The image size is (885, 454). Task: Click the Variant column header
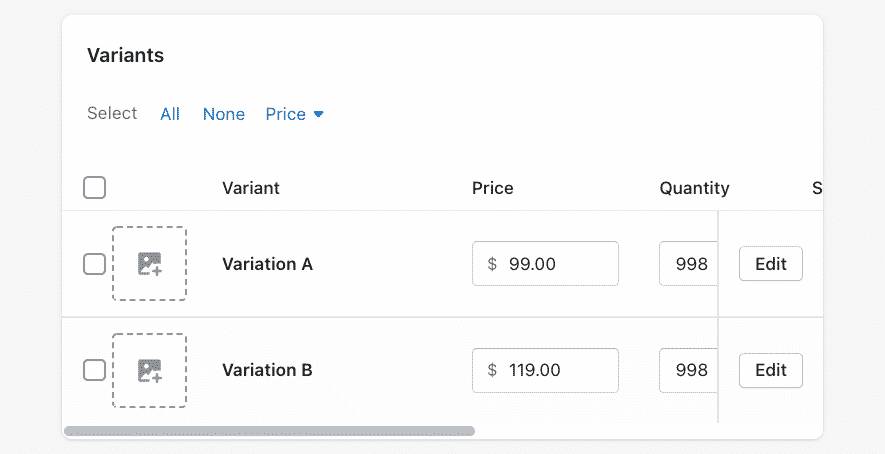point(251,188)
